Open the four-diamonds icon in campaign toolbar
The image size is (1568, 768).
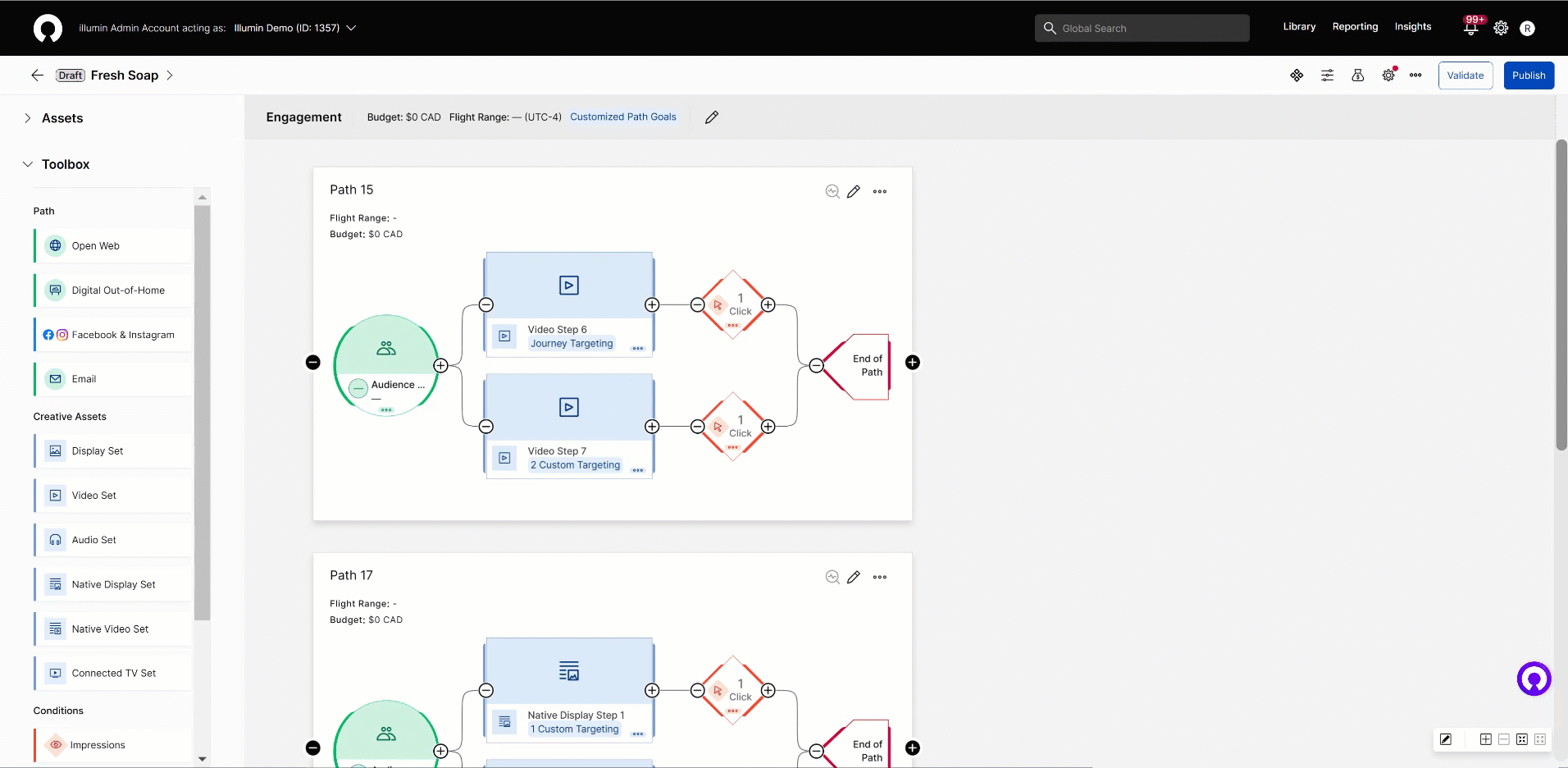tap(1297, 75)
